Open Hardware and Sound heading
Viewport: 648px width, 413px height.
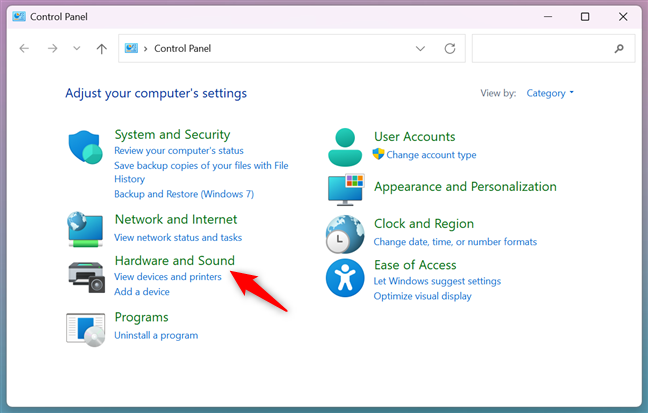[175, 260]
